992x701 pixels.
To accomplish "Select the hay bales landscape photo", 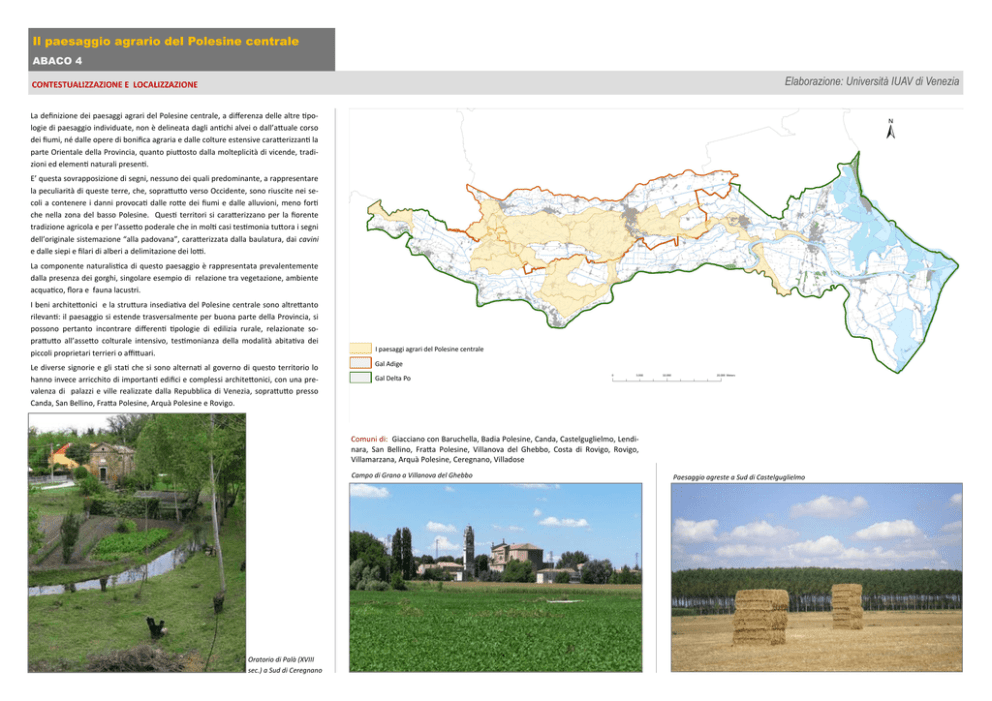I will click(x=816, y=577).
